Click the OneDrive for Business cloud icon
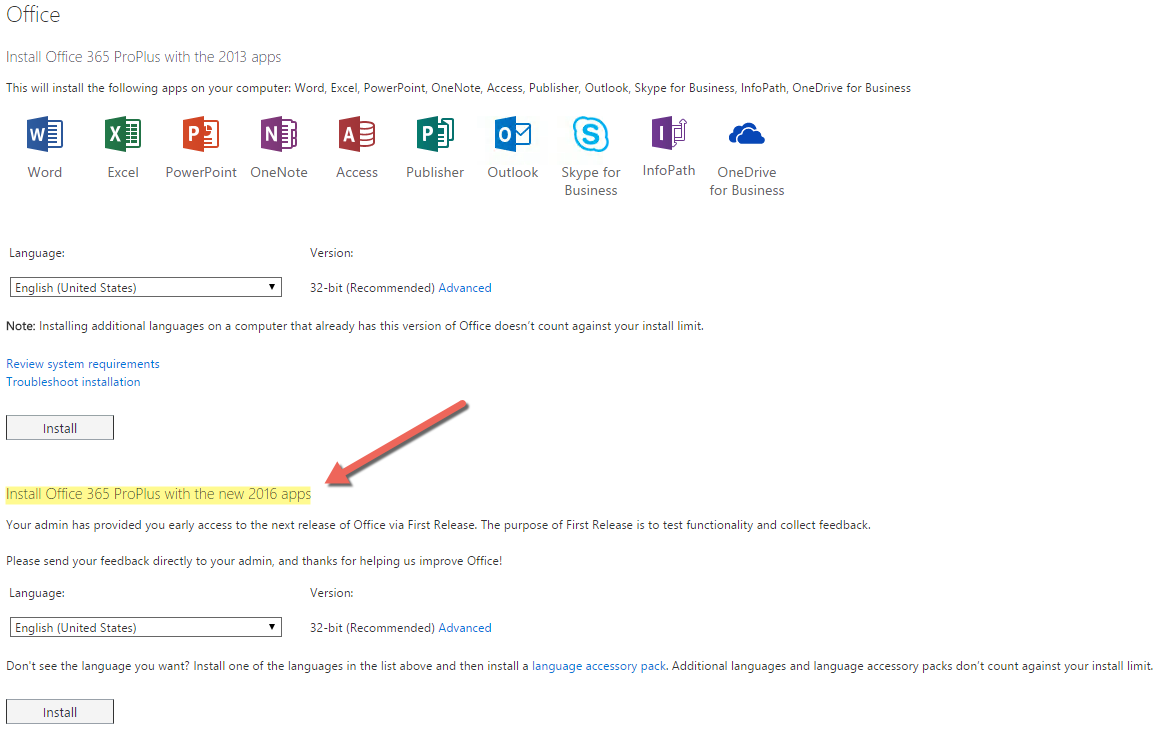This screenshot has height=732, width=1163. pyautogui.click(x=747, y=134)
